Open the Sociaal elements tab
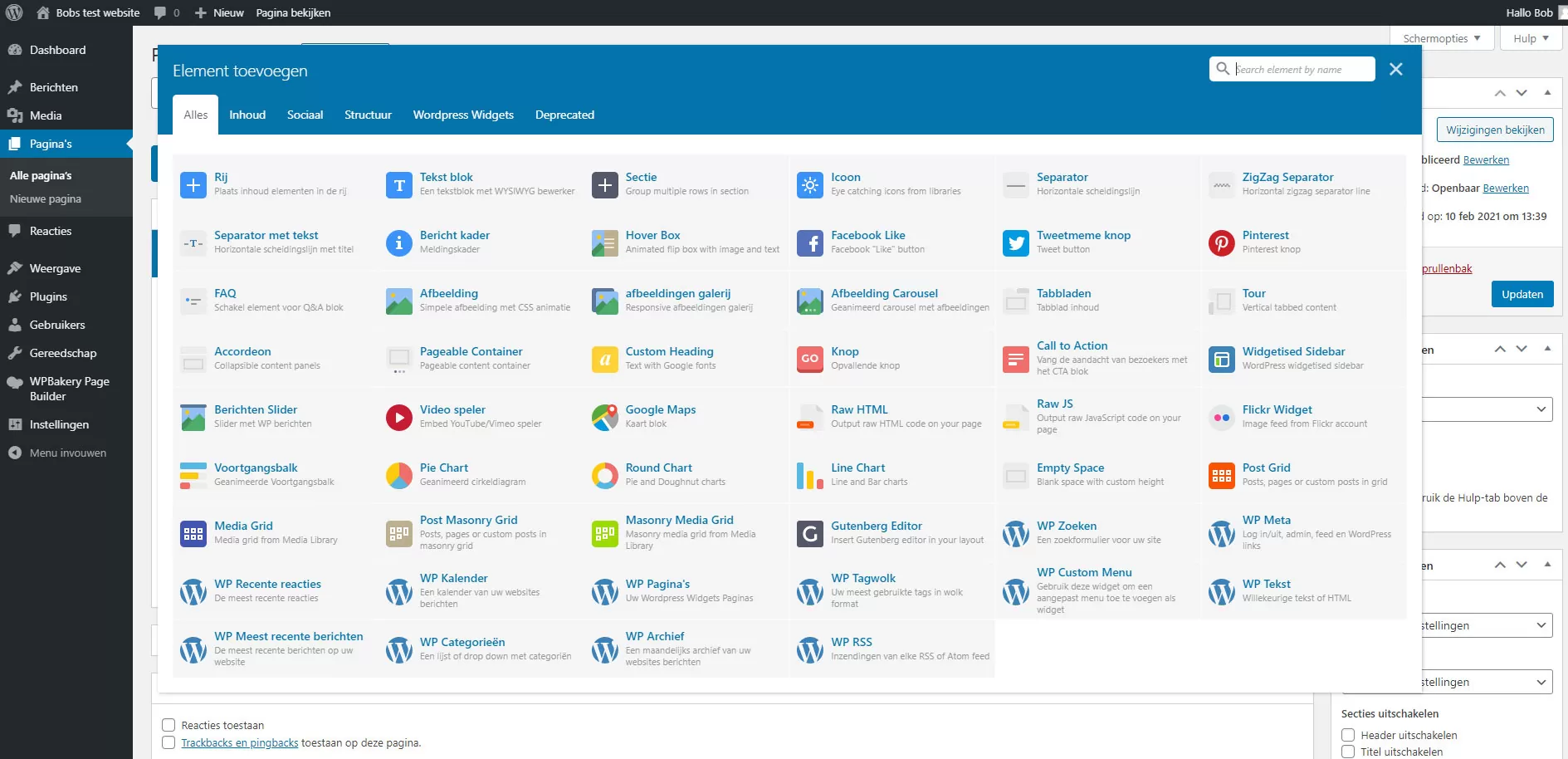The image size is (1568, 759). click(305, 115)
